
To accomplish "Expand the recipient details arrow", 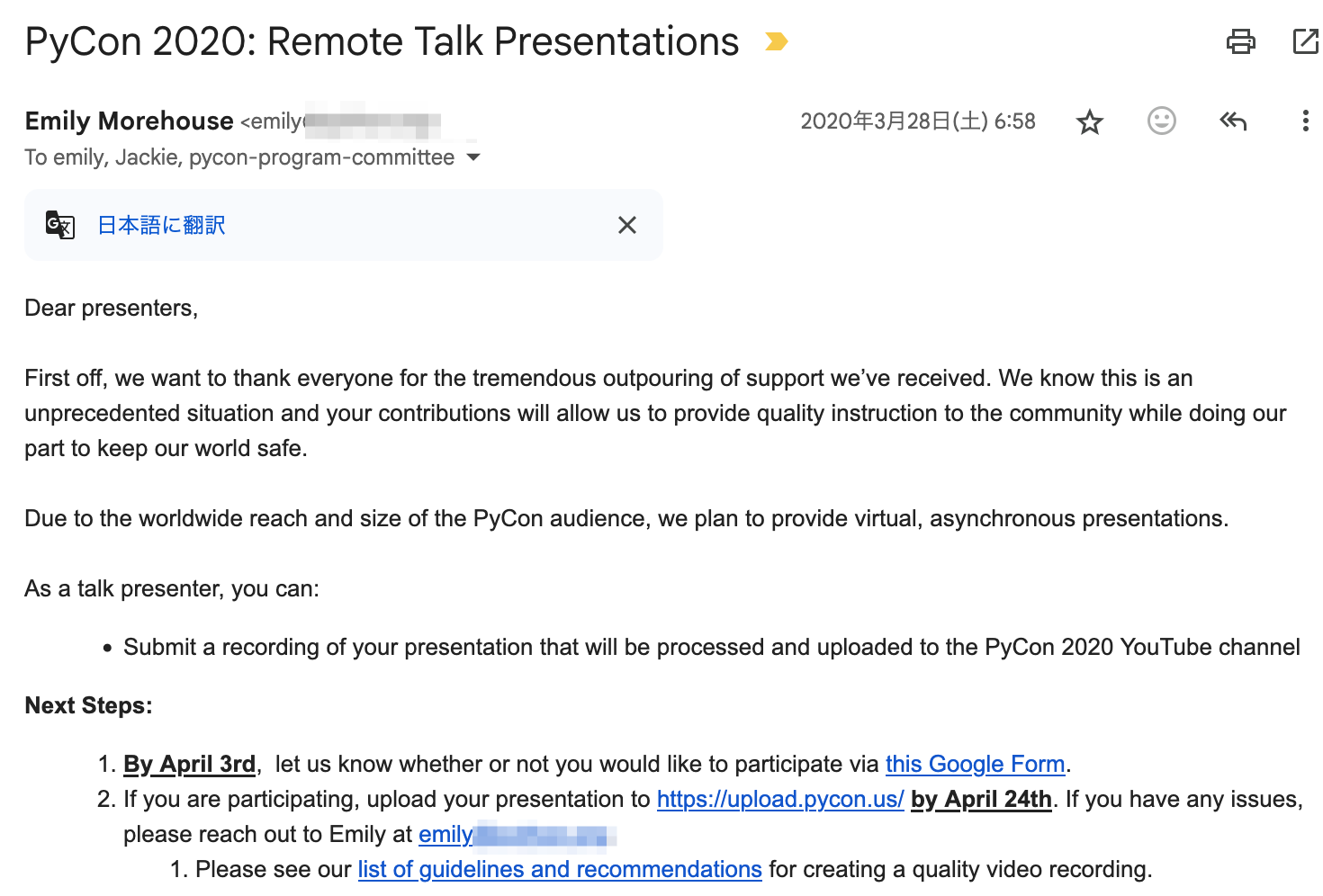I will [473, 157].
